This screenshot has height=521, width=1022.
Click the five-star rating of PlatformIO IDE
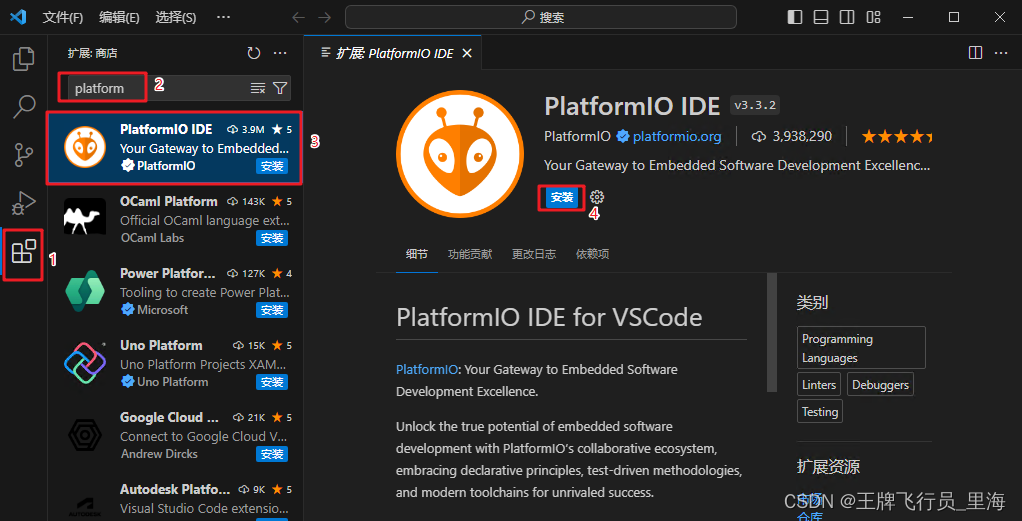897,136
